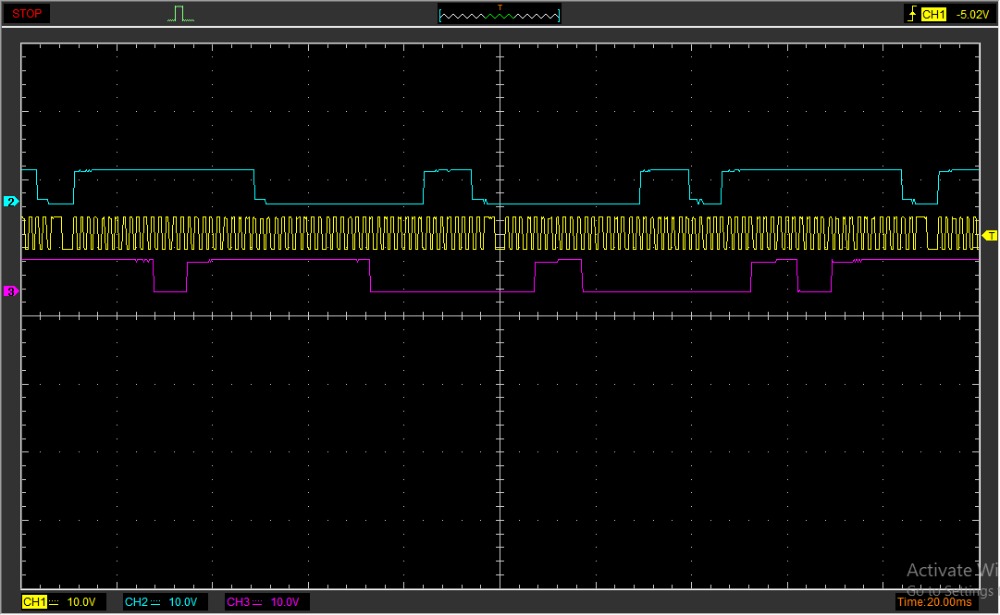1000x615 pixels.
Task: Open CH2 10.0V volts-per-division setting
Action: tap(183, 602)
